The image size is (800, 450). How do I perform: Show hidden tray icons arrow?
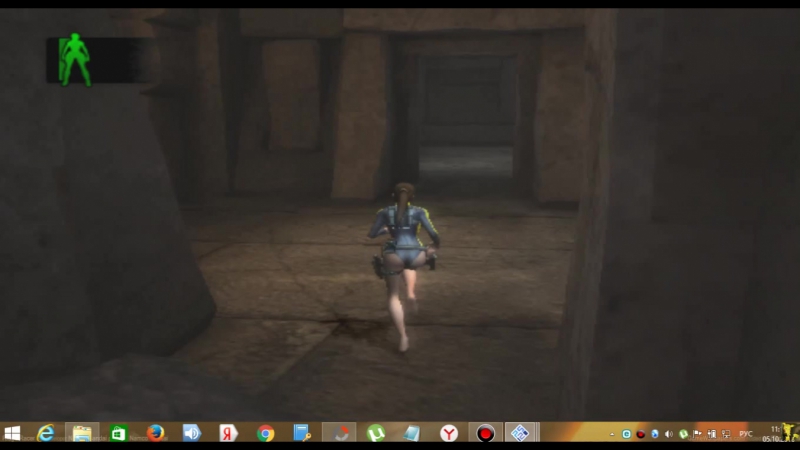click(612, 435)
